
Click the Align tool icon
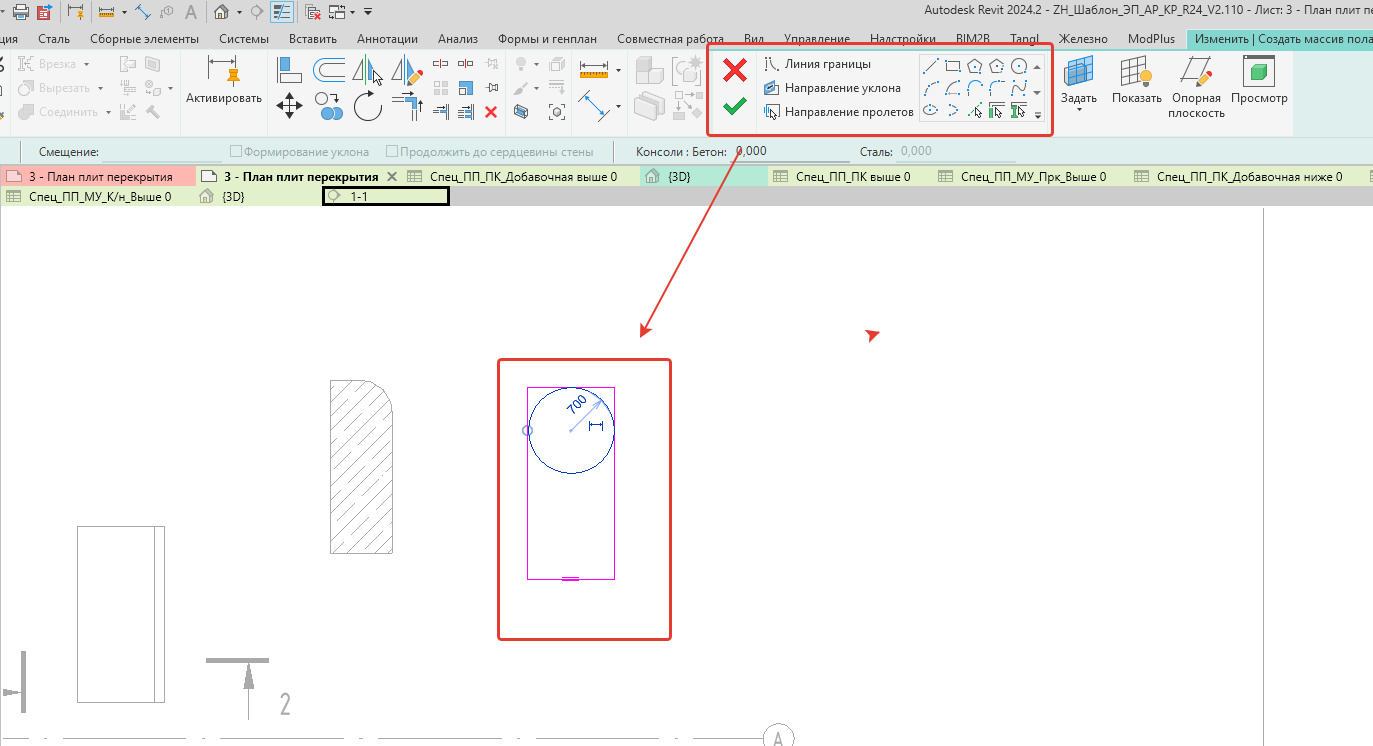click(x=289, y=70)
